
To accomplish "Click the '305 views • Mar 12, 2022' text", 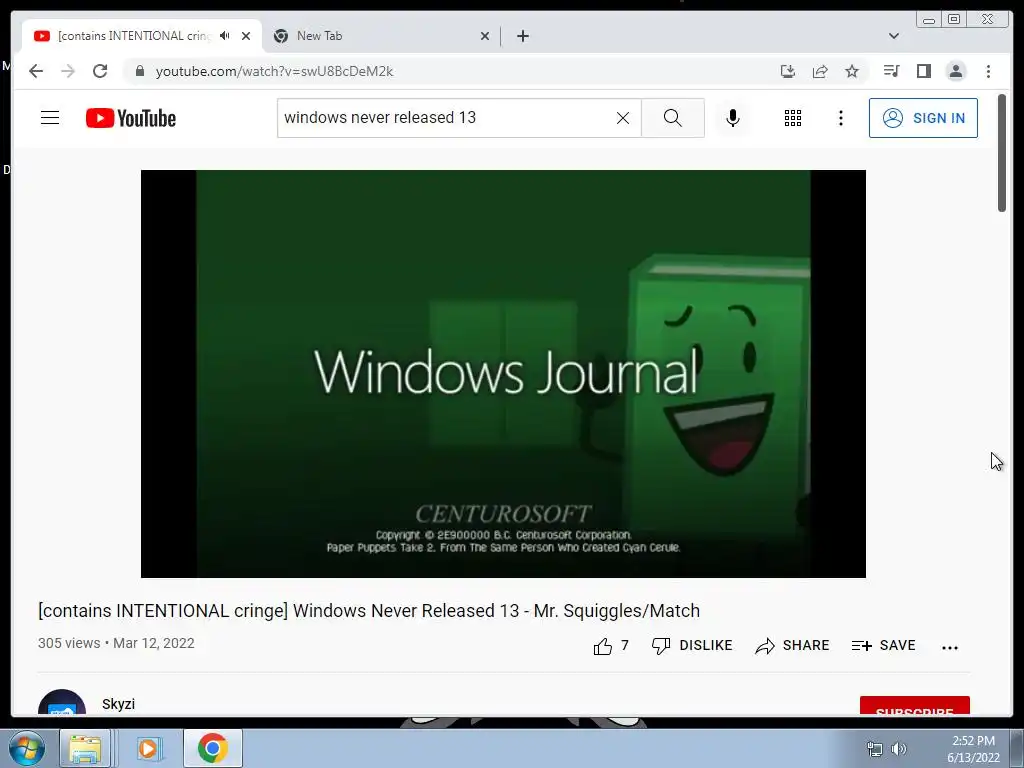I will coord(116,643).
